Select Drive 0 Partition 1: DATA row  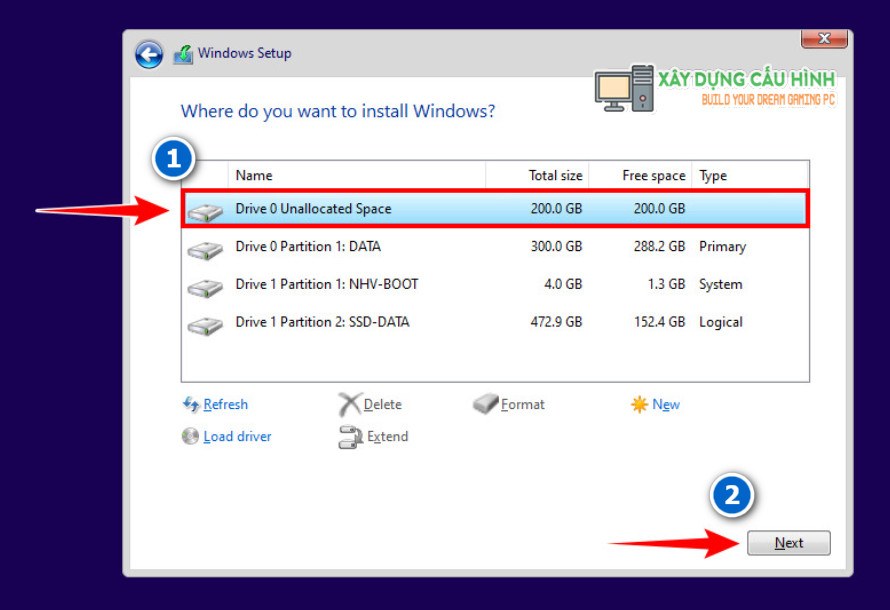pos(495,246)
